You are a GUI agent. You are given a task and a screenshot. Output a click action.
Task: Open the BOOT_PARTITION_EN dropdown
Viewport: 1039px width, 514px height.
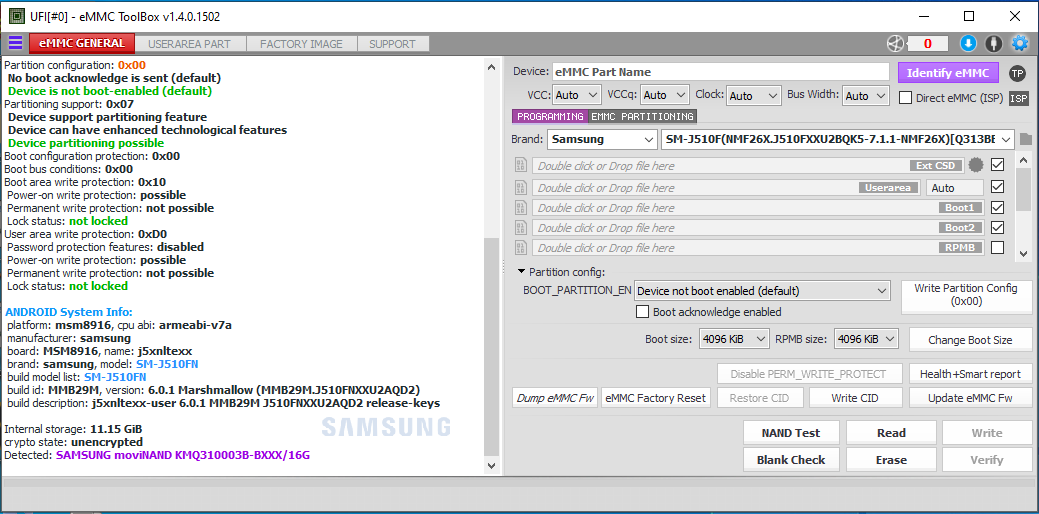[761, 291]
